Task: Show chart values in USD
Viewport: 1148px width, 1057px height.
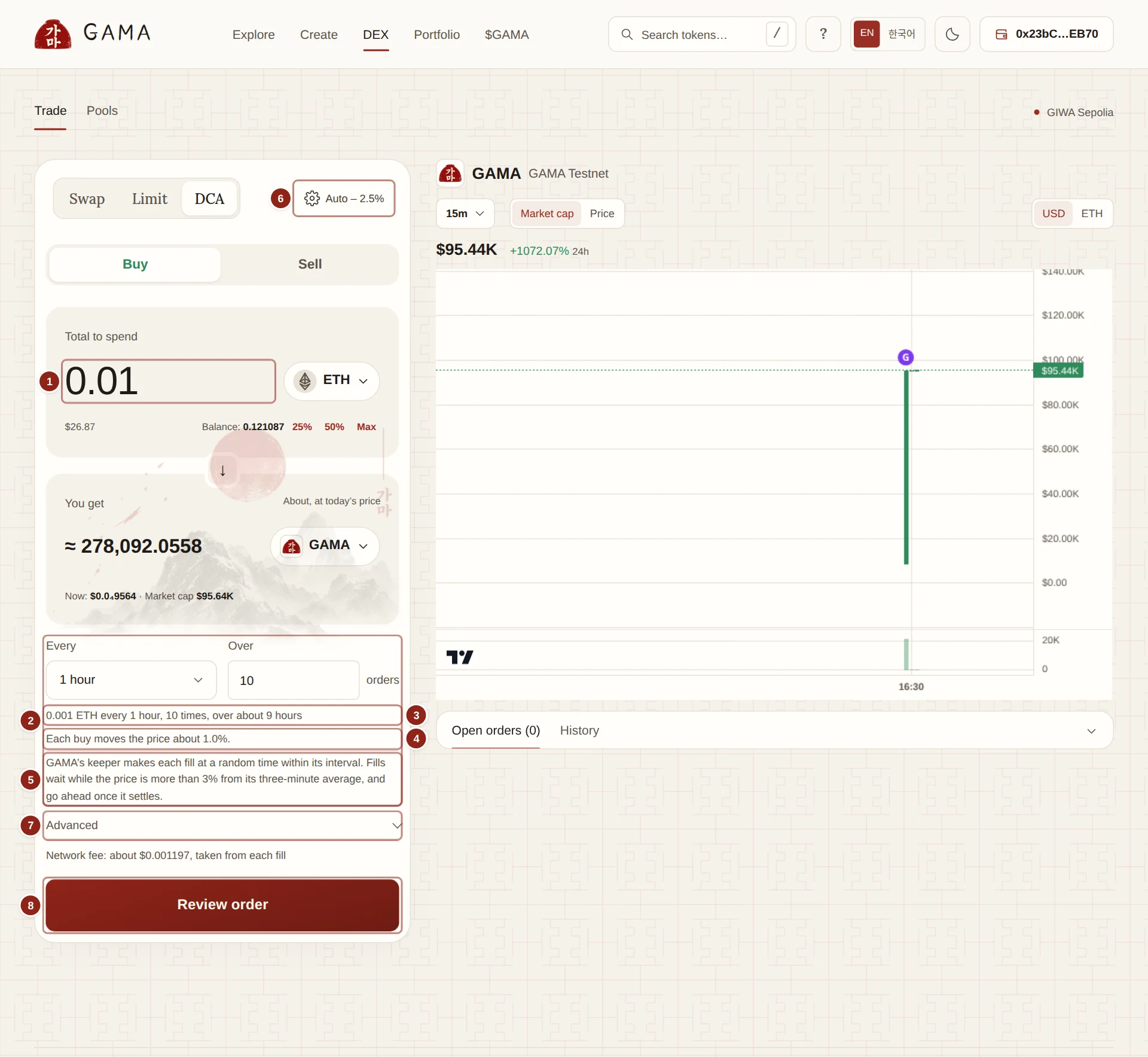Action: (1054, 214)
